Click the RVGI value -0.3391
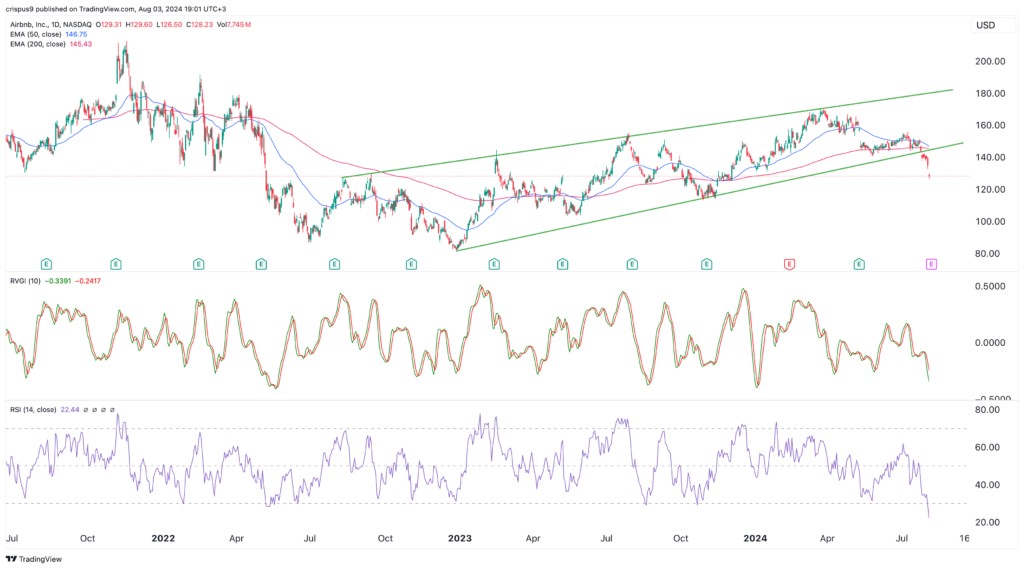Viewport: 1024px width, 569px height. [59, 281]
